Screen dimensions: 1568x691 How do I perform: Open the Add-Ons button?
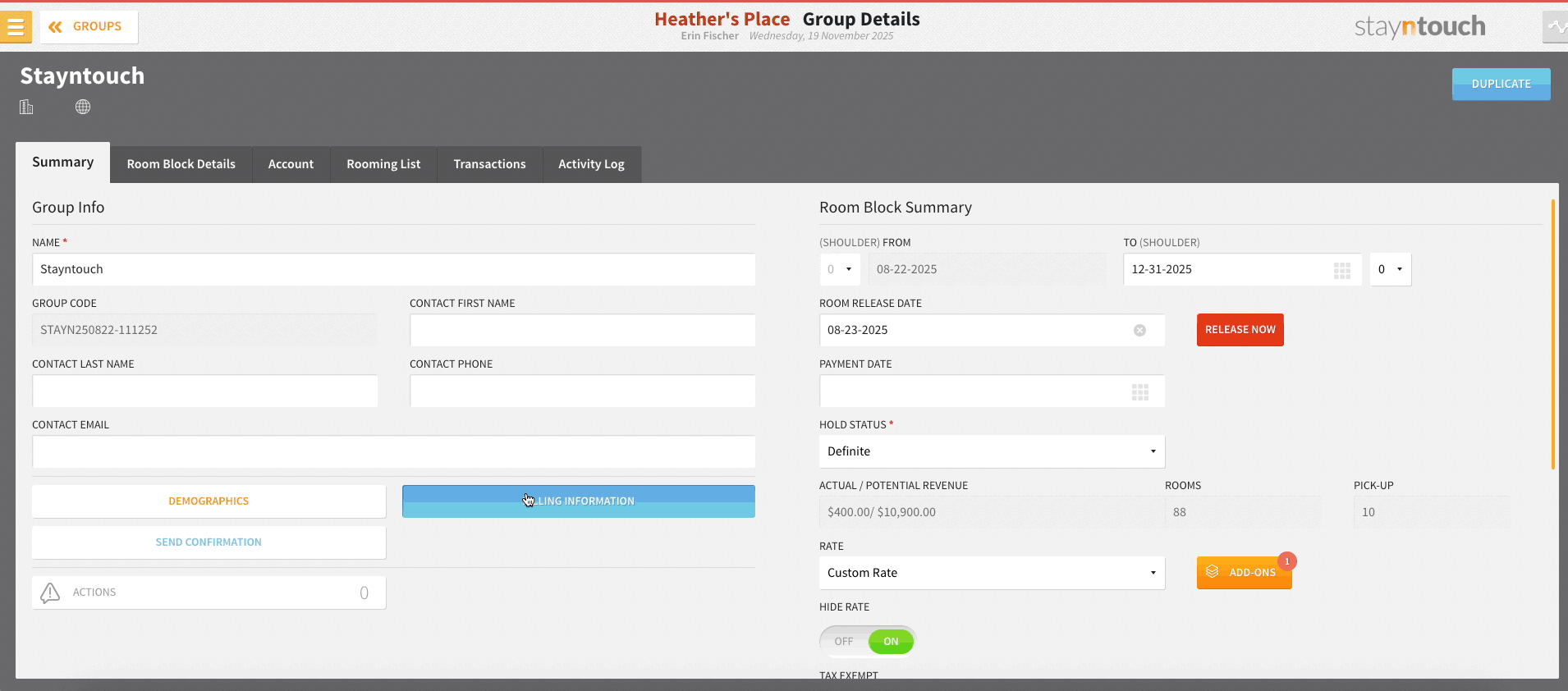(1244, 573)
